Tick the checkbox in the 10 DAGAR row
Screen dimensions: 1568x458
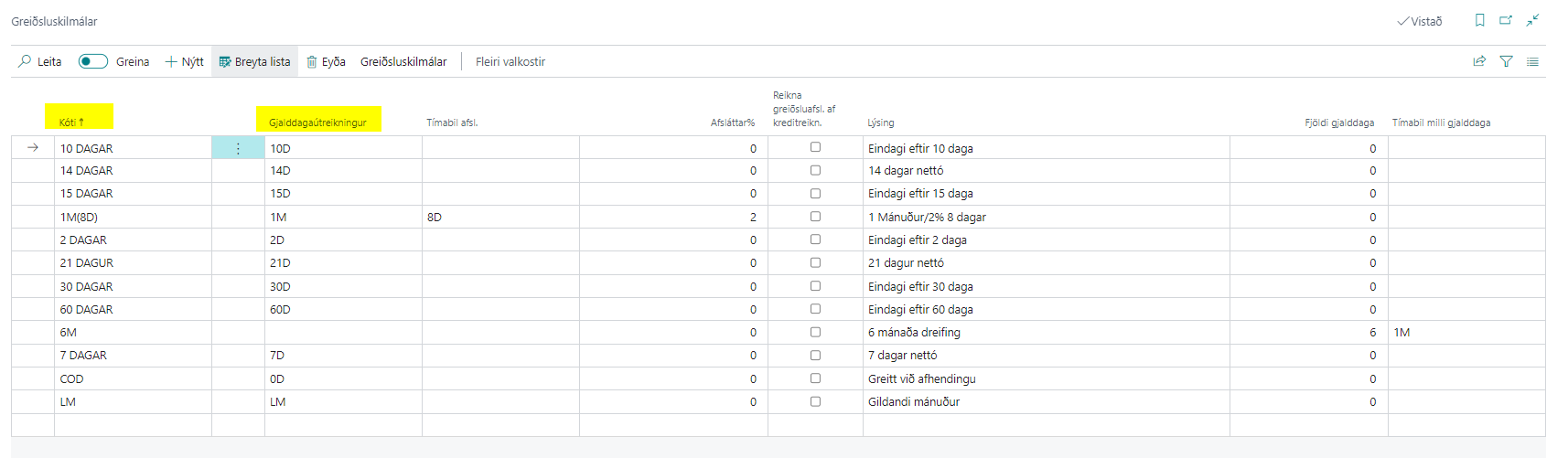tap(815, 147)
